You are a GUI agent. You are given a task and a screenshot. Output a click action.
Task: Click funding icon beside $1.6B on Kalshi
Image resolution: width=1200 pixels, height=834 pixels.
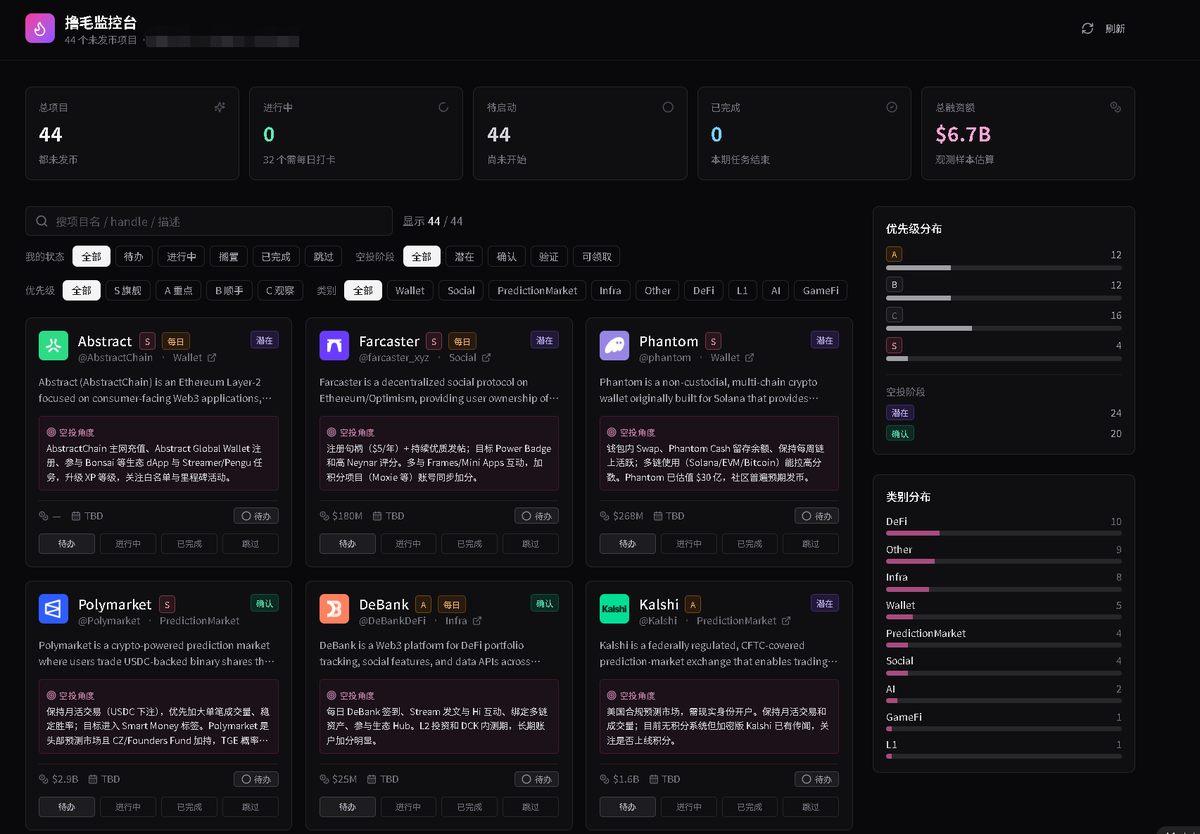point(604,779)
